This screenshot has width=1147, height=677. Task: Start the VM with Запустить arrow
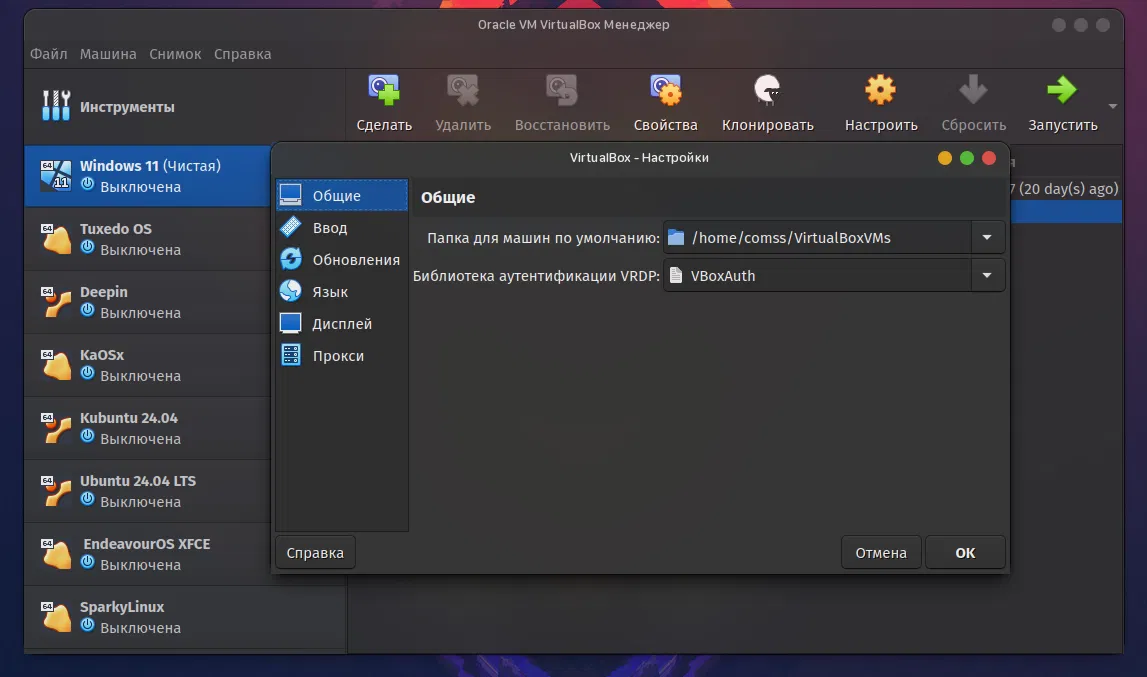pos(1062,91)
